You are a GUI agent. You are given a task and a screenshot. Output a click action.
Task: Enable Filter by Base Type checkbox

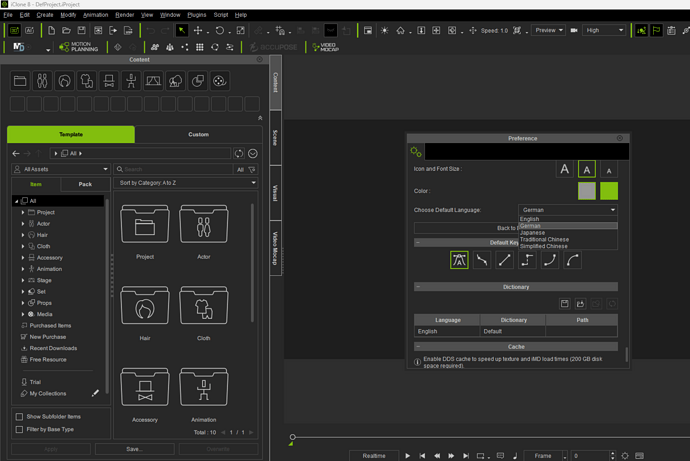[19, 429]
